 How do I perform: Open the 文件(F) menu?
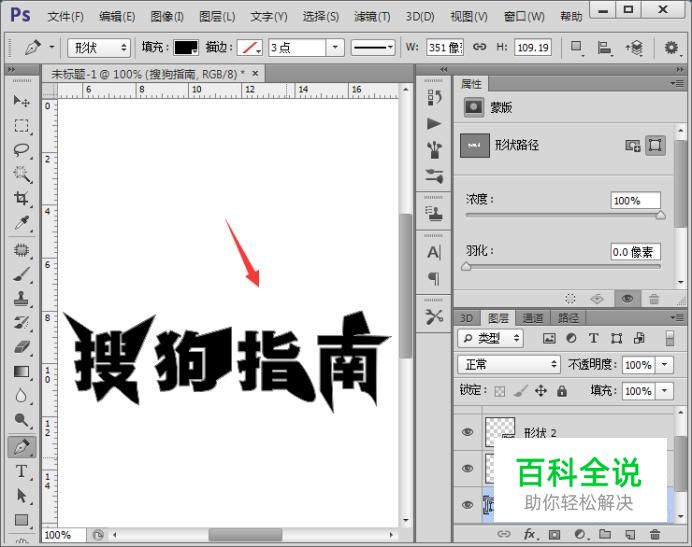click(x=65, y=17)
